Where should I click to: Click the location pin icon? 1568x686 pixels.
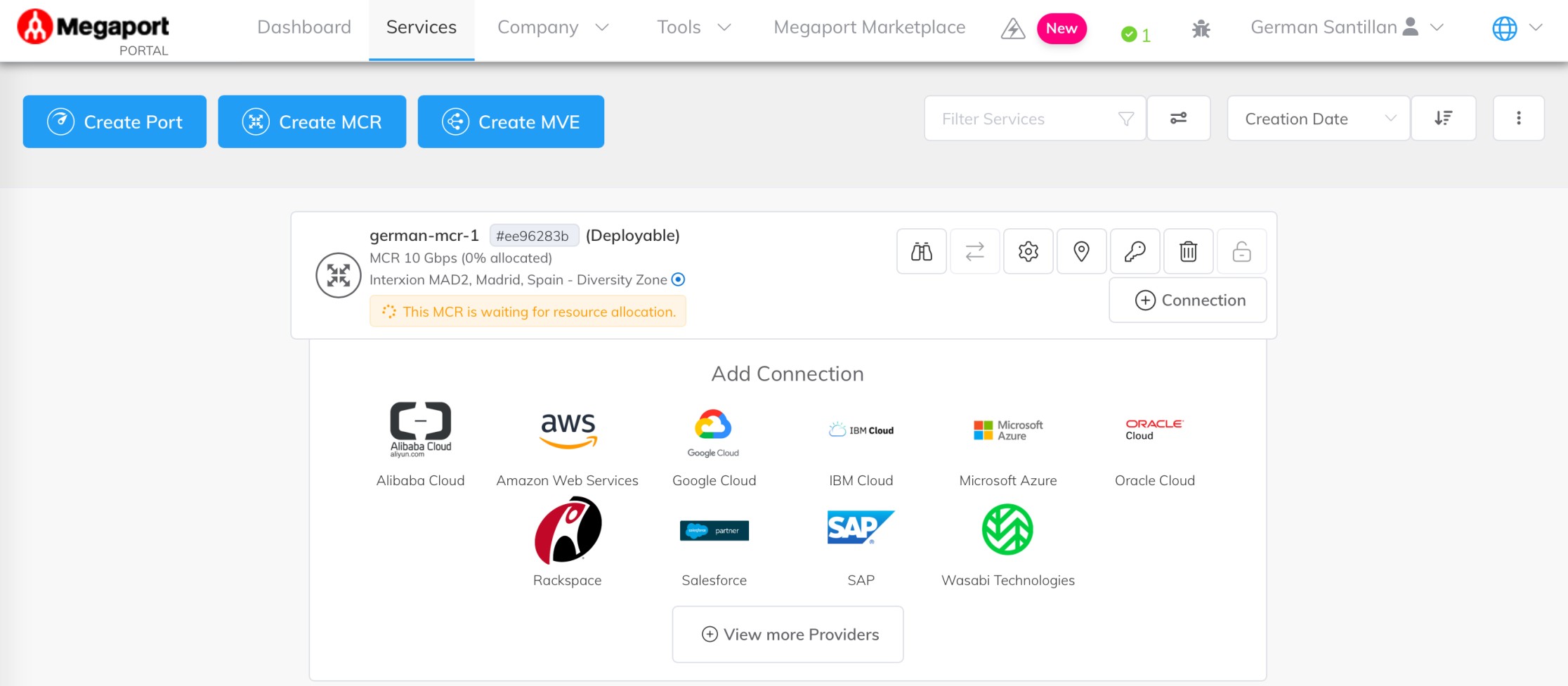[1082, 251]
